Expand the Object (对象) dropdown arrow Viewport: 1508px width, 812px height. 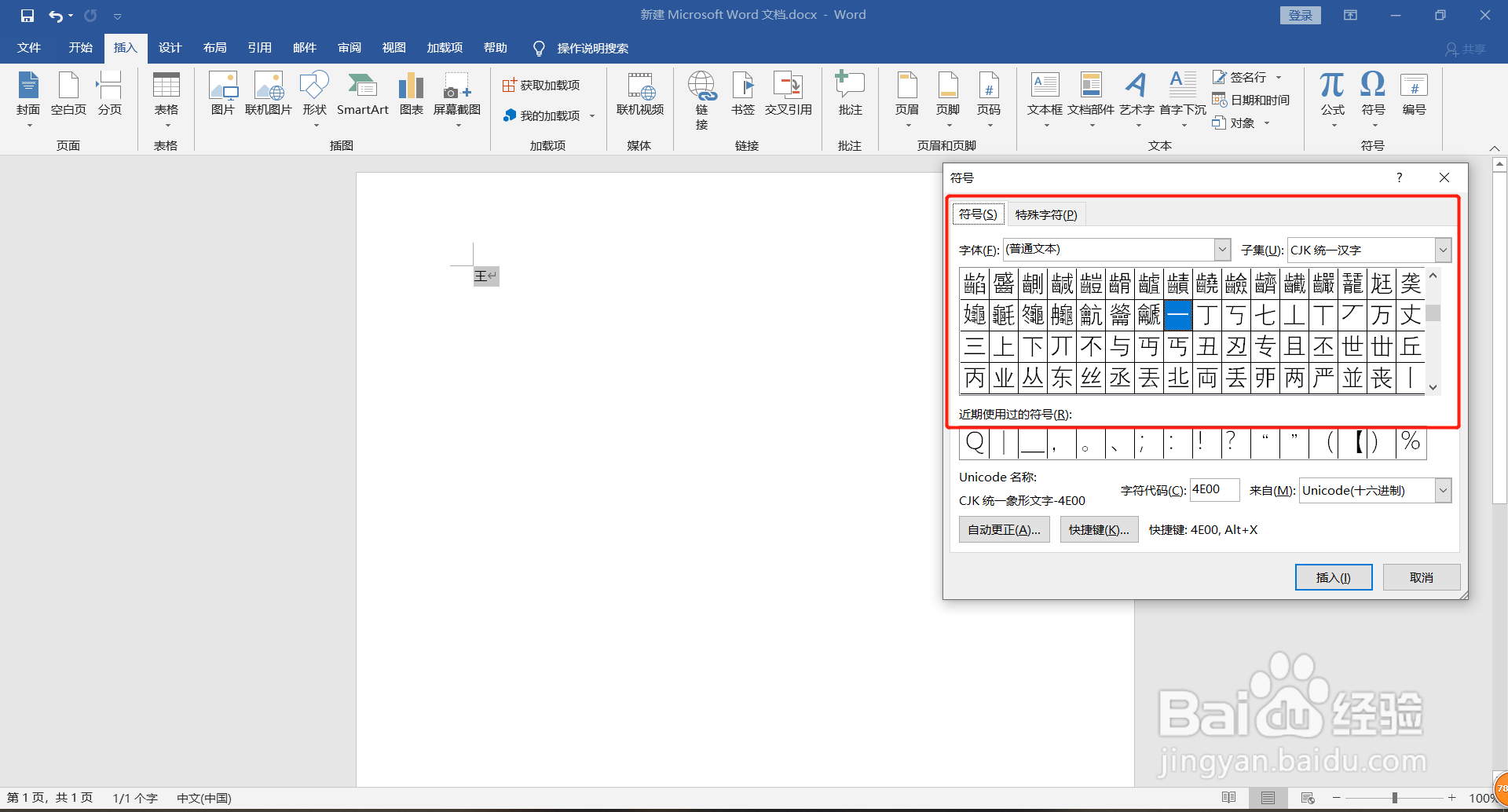[1267, 123]
